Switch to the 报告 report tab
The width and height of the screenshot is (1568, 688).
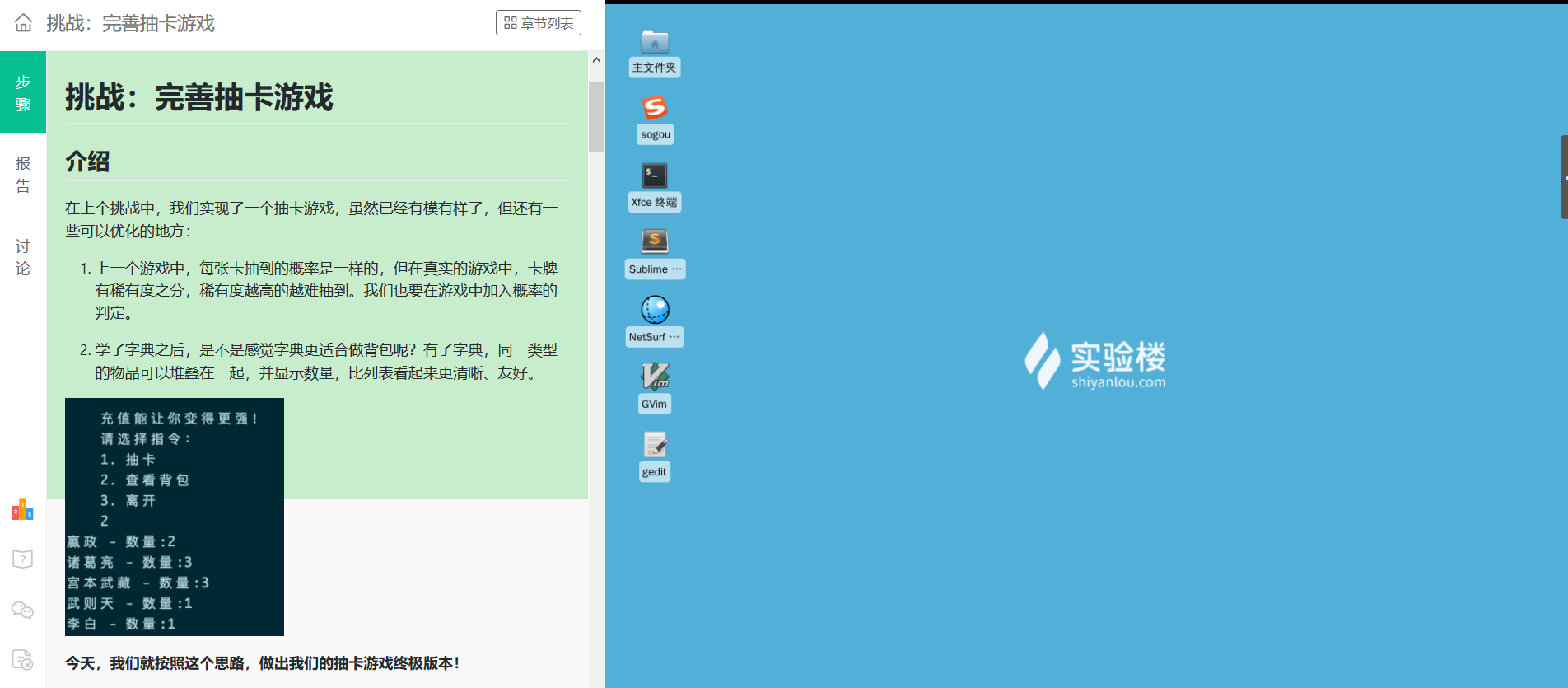click(23, 174)
